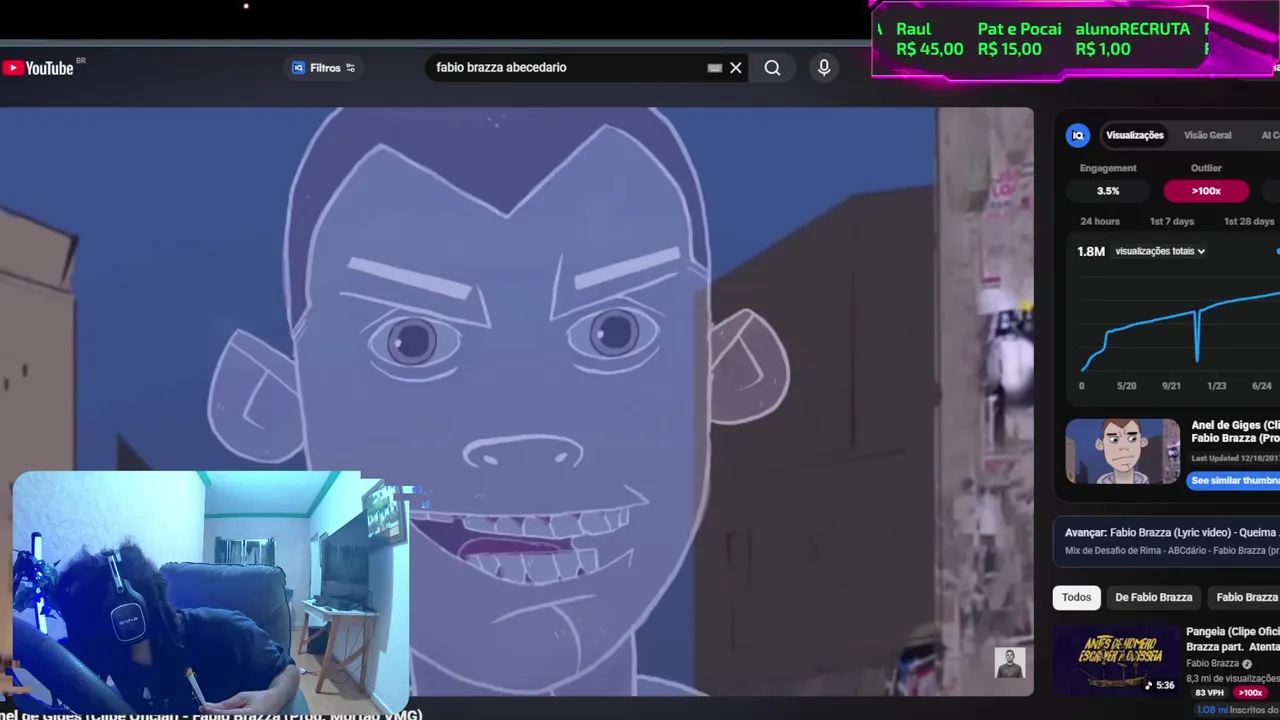This screenshot has width=1280, height=720.
Task: Expand the 'visualizações totais' dropdown
Action: (x=1160, y=251)
